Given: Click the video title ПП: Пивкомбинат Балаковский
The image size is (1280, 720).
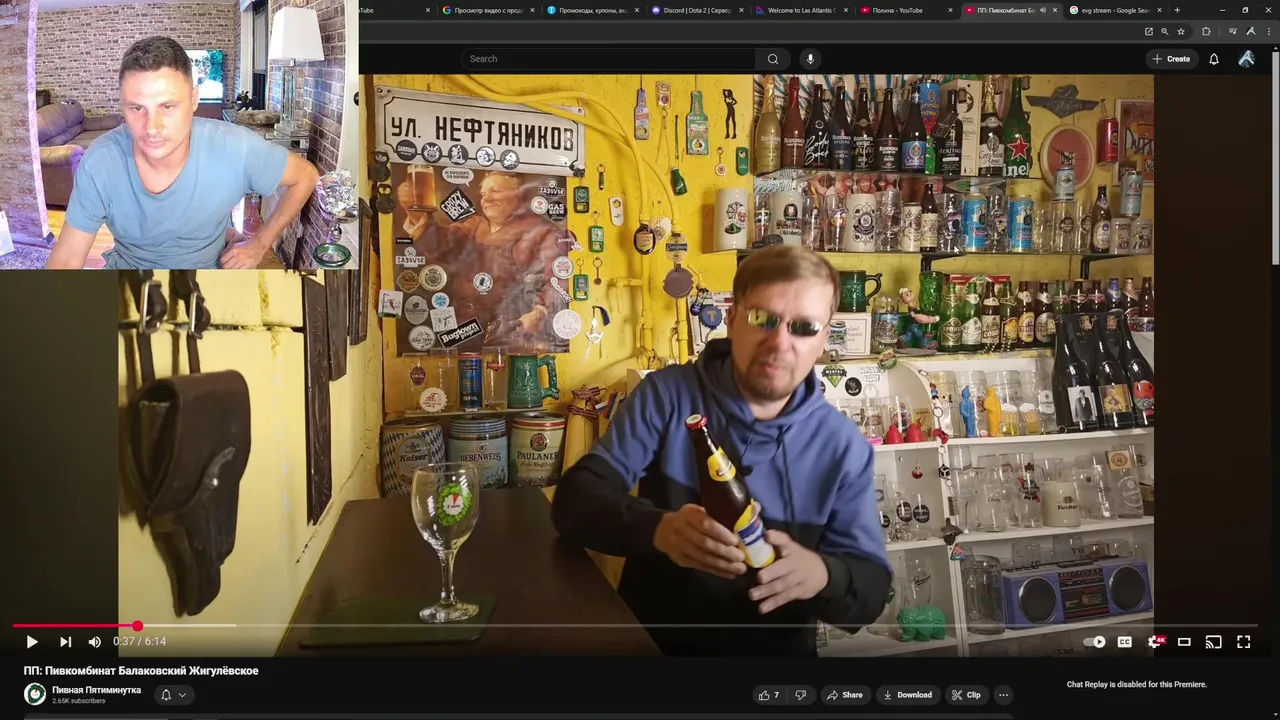Looking at the screenshot, I should [141, 671].
